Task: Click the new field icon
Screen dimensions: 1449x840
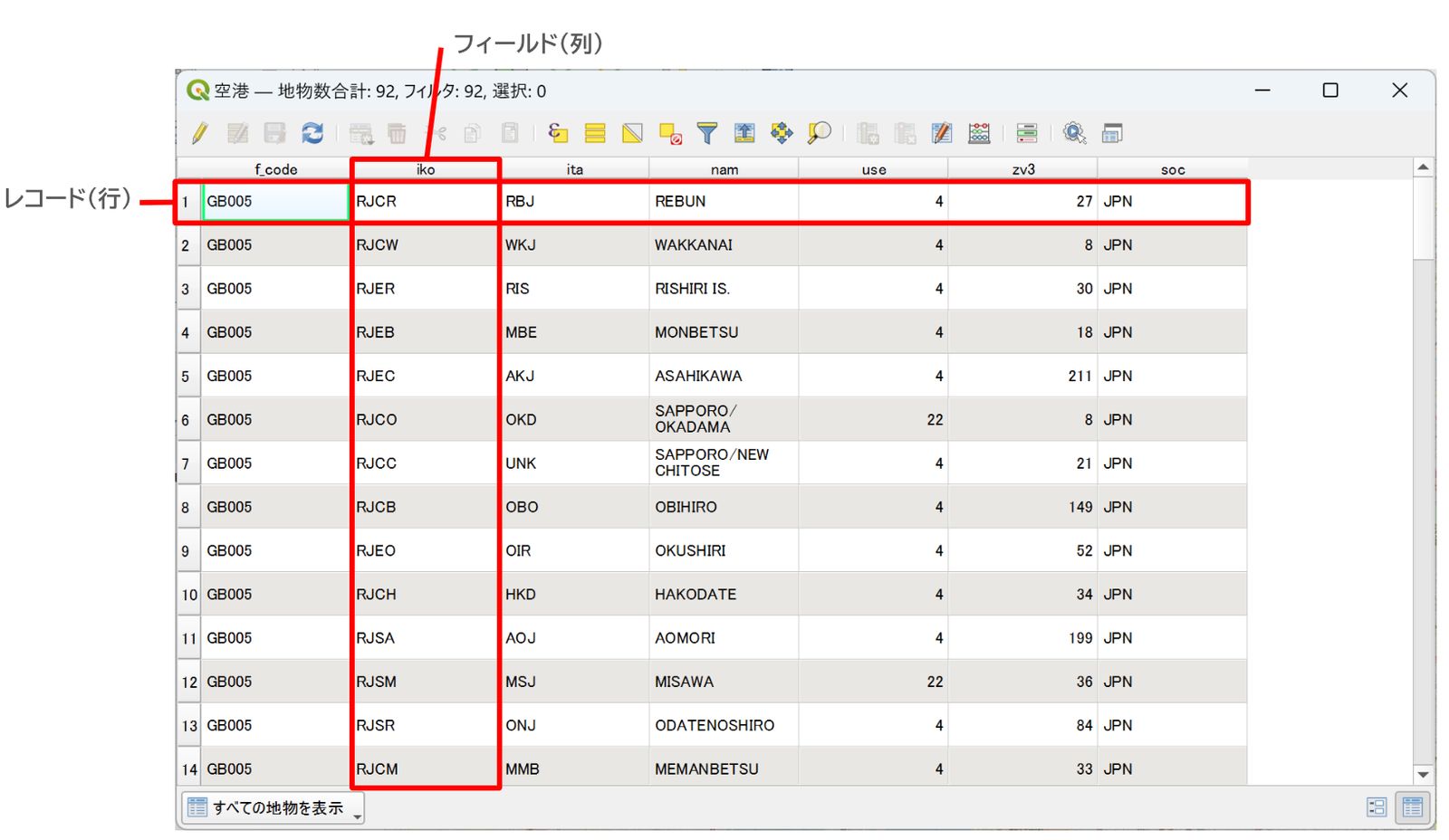Action: (868, 134)
